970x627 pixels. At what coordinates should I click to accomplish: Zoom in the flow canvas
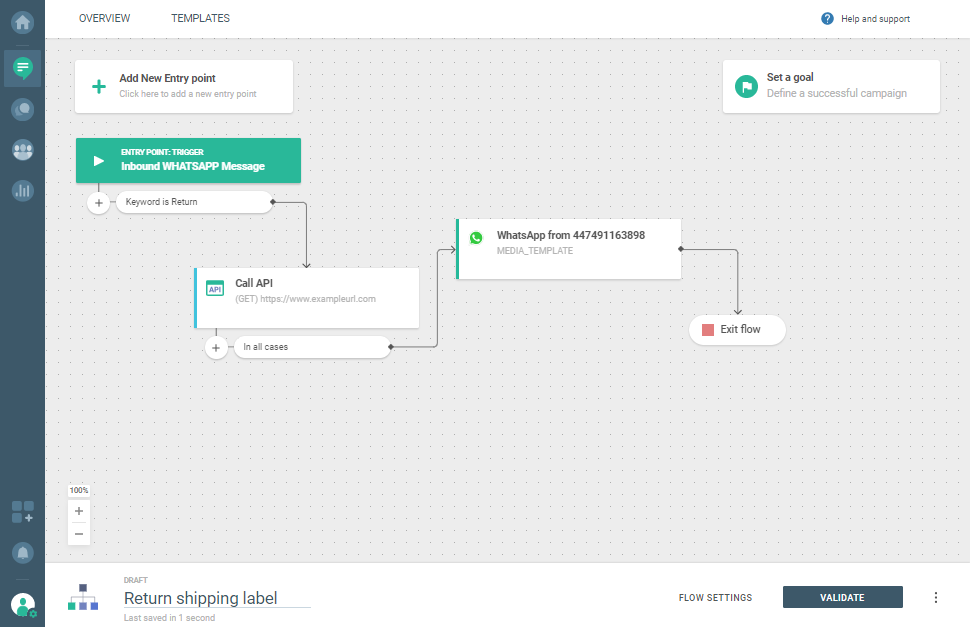tap(79, 511)
